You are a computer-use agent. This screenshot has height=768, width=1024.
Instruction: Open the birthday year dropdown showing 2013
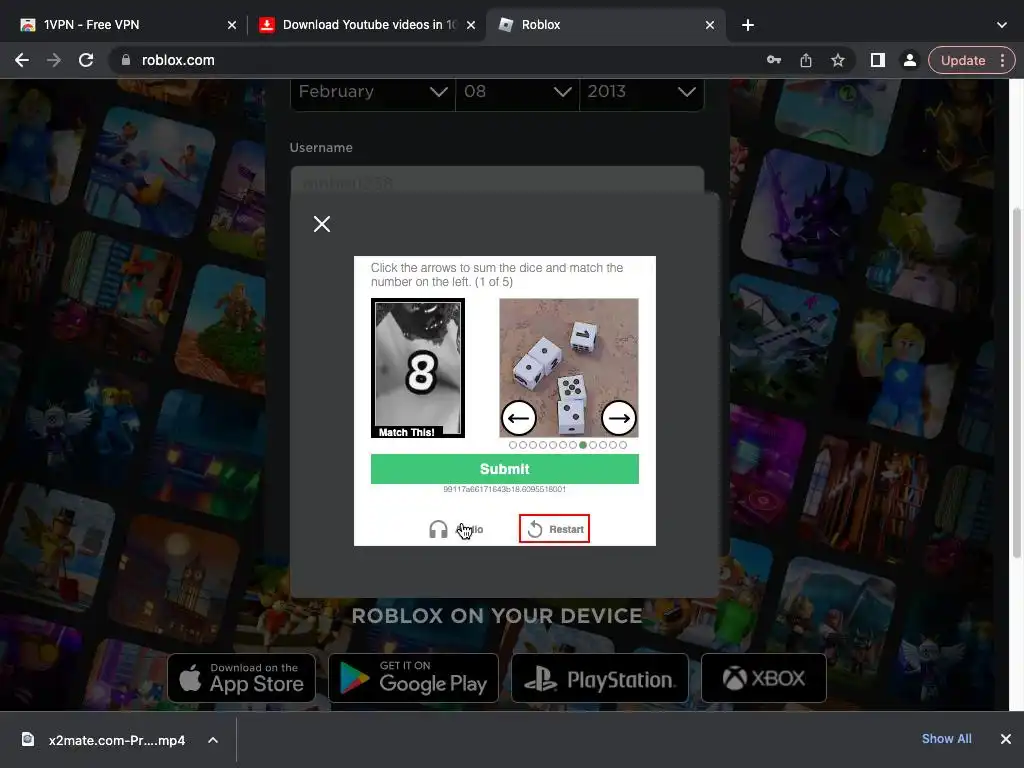(x=641, y=91)
